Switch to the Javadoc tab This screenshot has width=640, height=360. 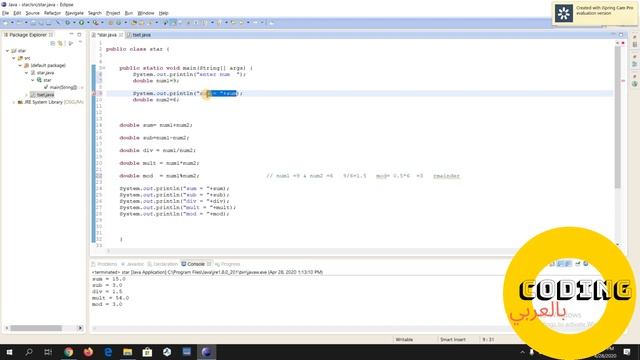(133, 264)
